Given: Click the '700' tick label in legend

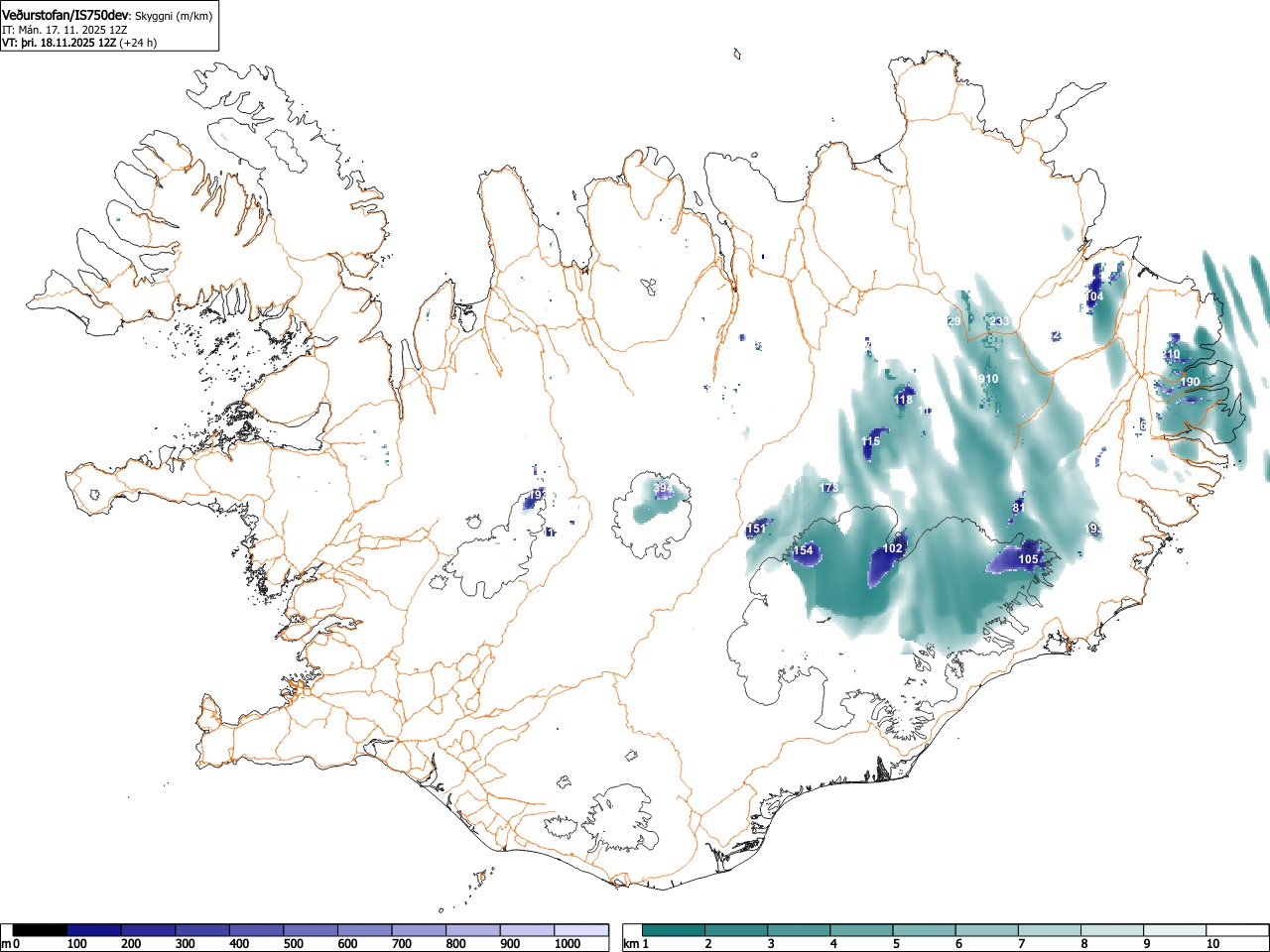Looking at the screenshot, I should tap(401, 944).
